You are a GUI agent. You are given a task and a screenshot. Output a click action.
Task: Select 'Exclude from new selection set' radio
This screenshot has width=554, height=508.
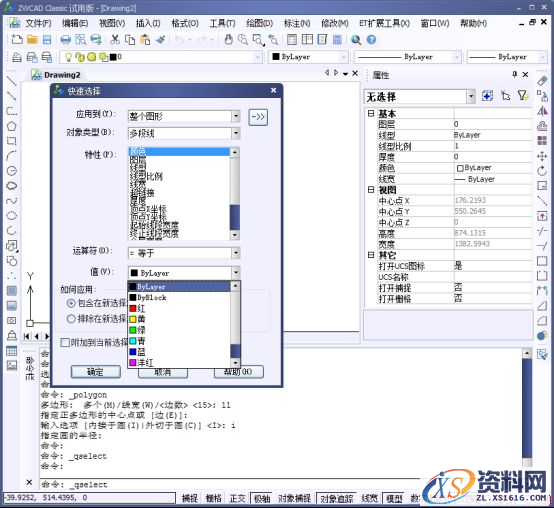click(71, 319)
